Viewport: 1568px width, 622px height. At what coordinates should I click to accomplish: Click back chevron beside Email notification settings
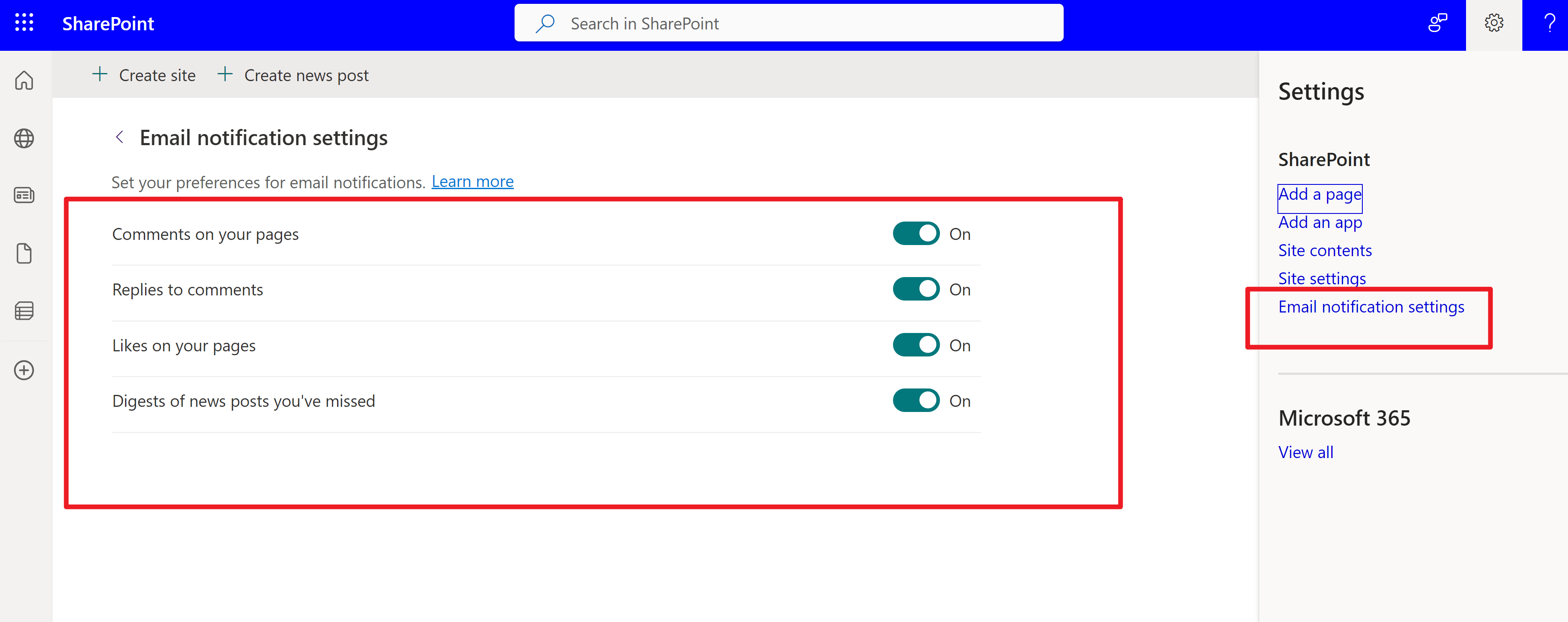point(120,137)
